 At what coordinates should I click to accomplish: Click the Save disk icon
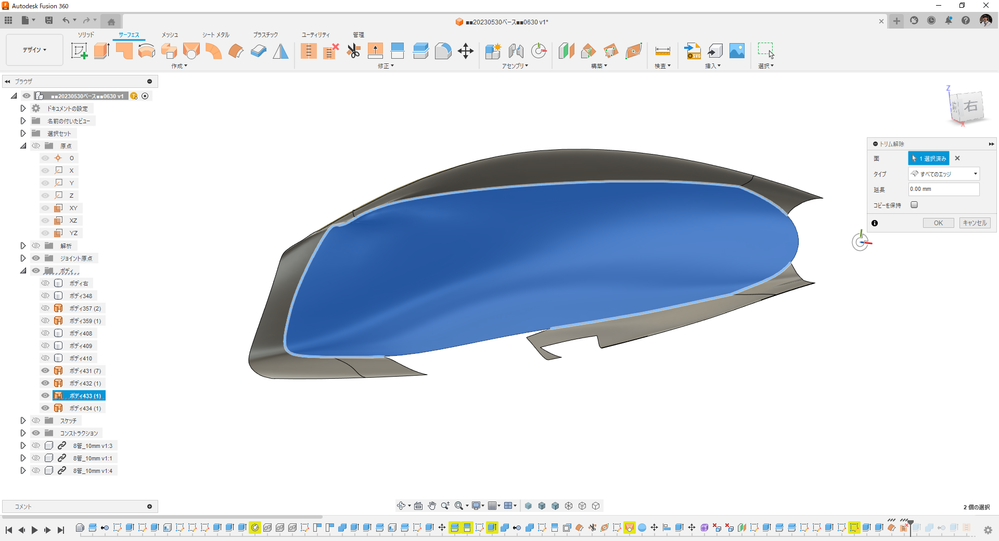(x=48, y=20)
